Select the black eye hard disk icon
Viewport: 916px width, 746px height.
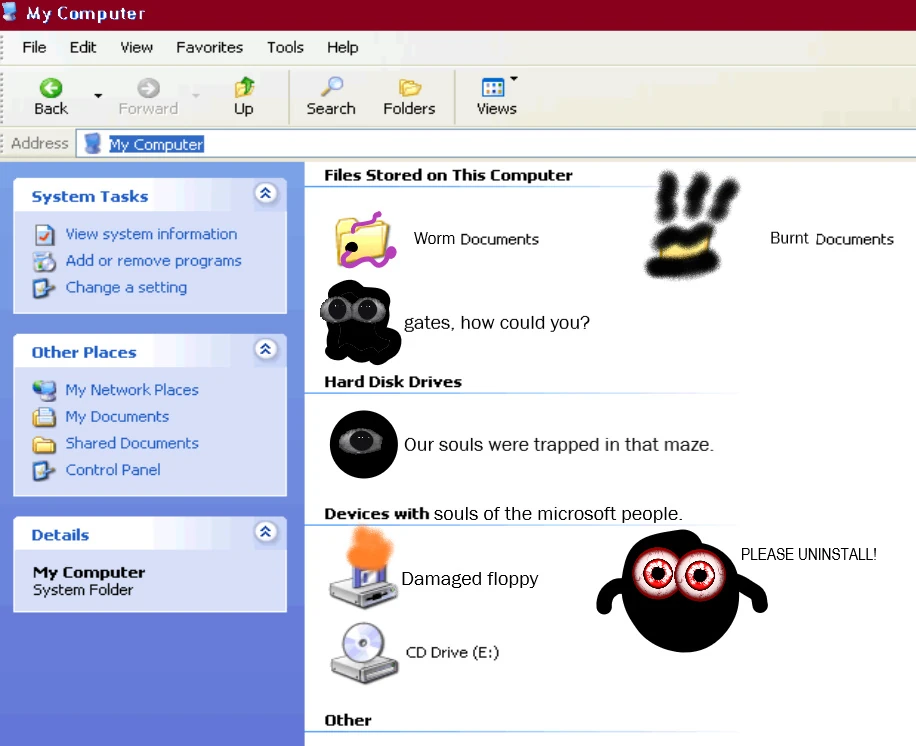(363, 445)
